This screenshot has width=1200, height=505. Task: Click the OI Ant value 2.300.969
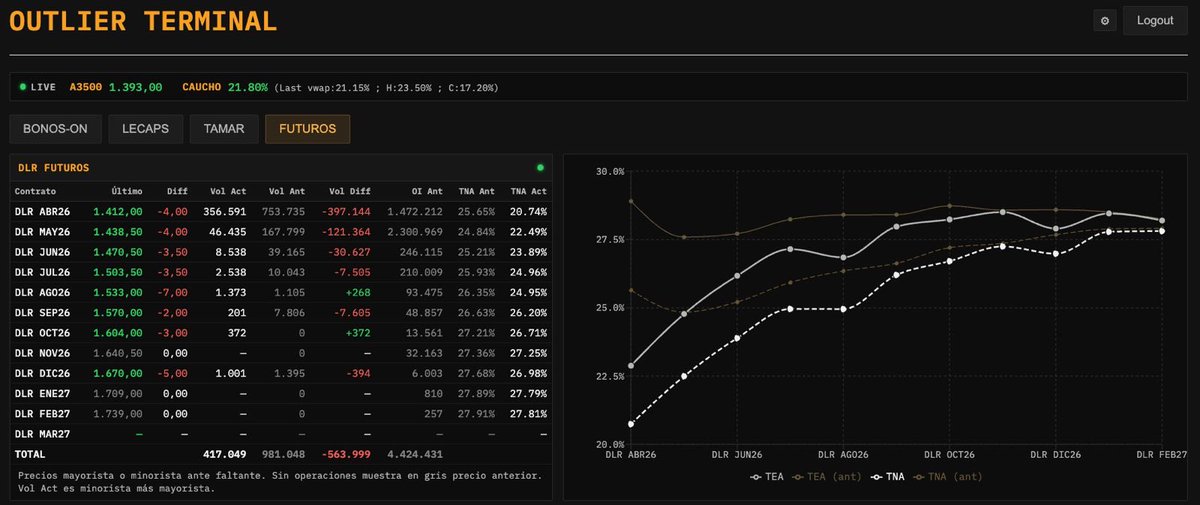pos(415,232)
